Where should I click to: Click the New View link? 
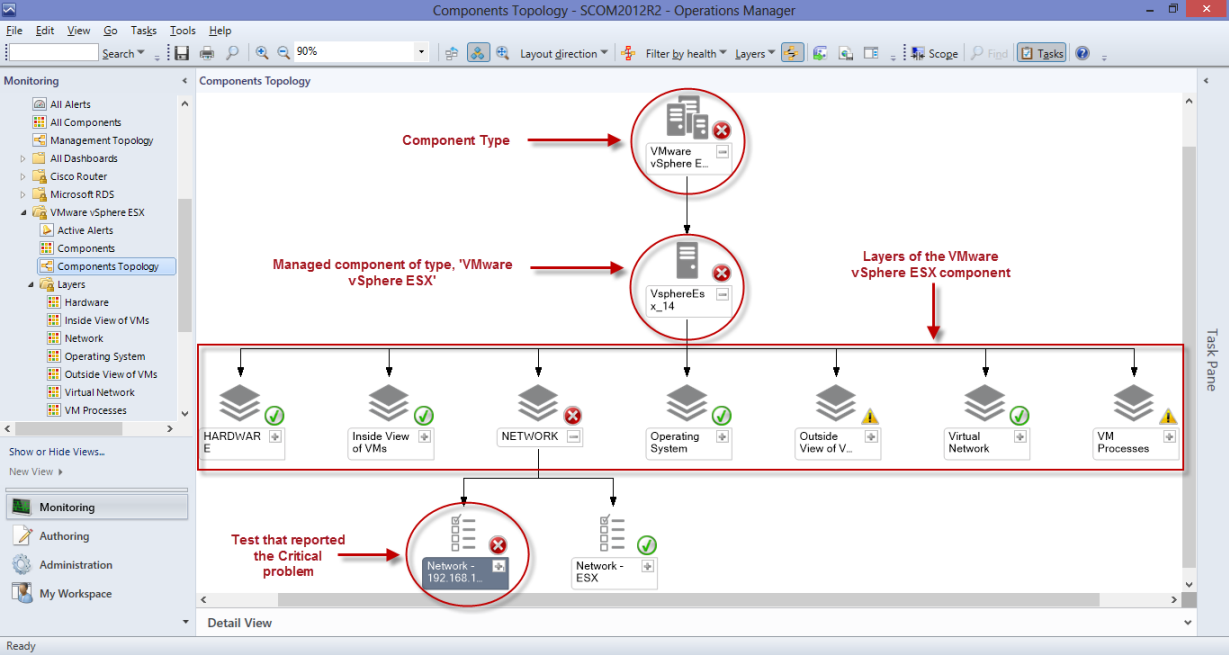(36, 472)
